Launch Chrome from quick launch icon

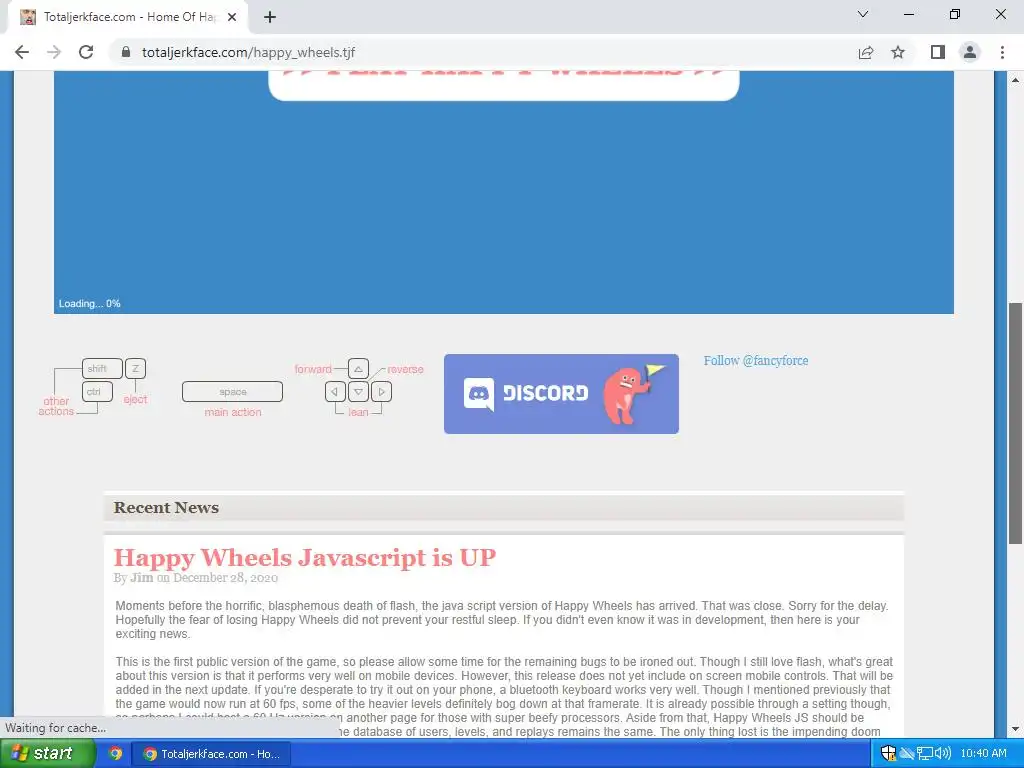tap(116, 753)
